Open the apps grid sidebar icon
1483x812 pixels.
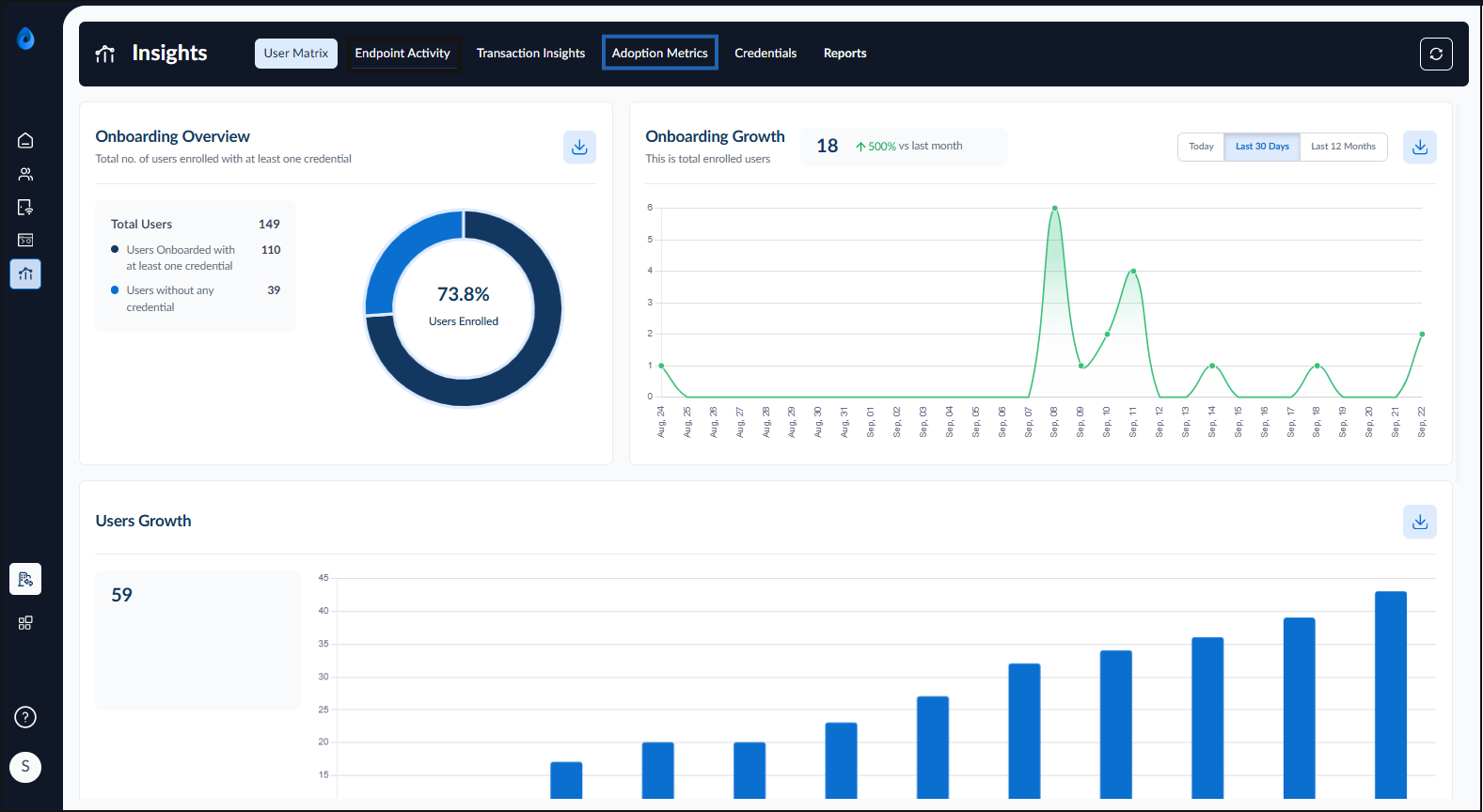coord(25,623)
